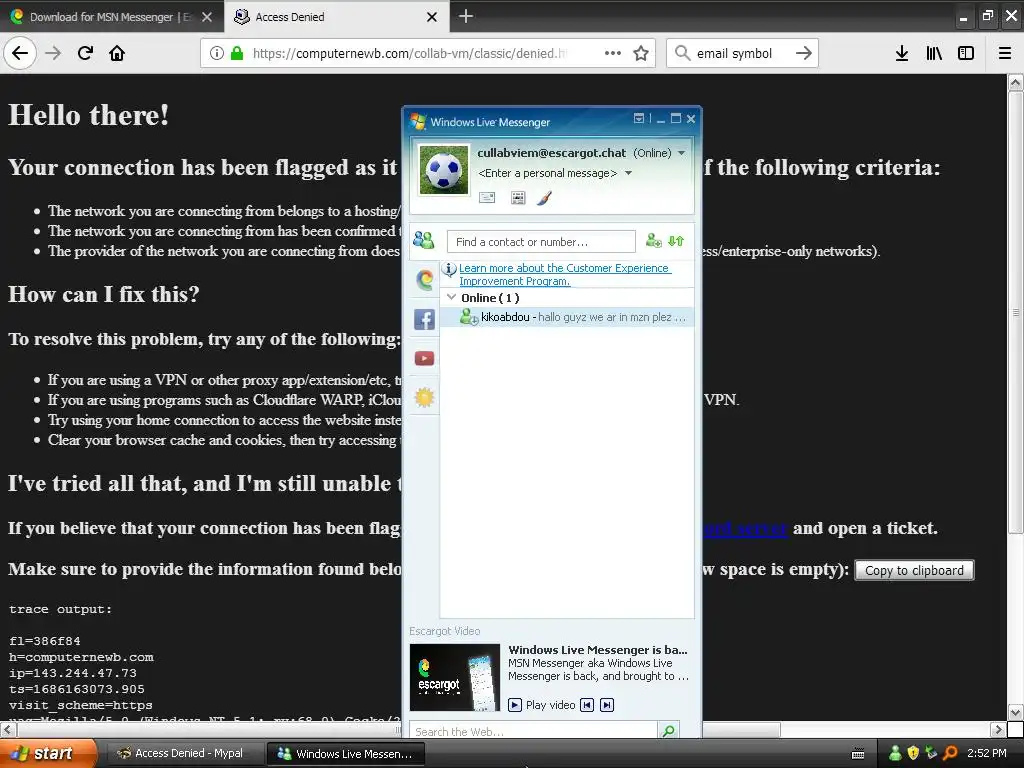Click the Windows Live Messenger title text
This screenshot has height=768, width=1024.
[490, 122]
